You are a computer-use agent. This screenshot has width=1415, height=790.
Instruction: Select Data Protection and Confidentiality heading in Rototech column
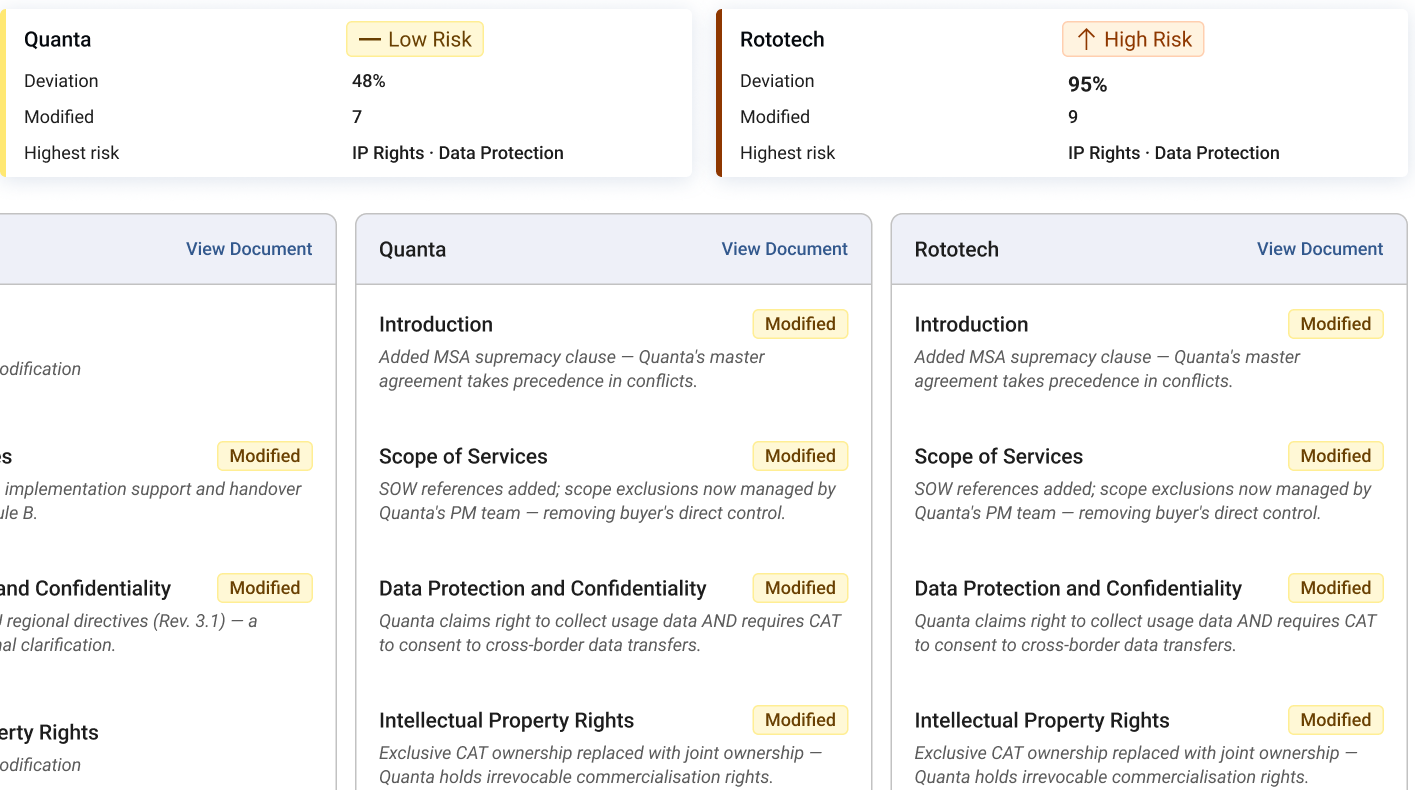click(x=1078, y=588)
